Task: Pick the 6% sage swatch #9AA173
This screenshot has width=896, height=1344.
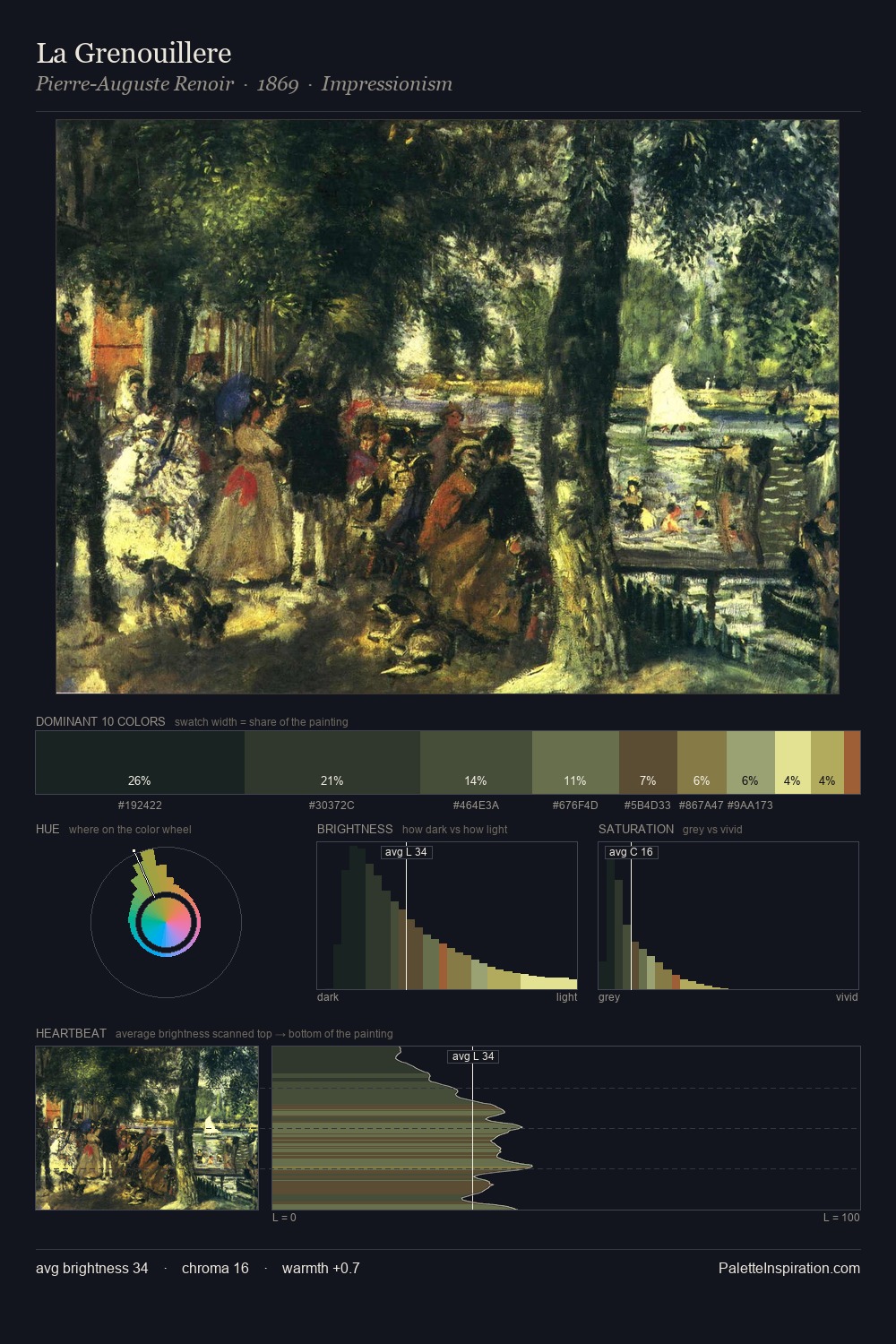Action: (750, 762)
